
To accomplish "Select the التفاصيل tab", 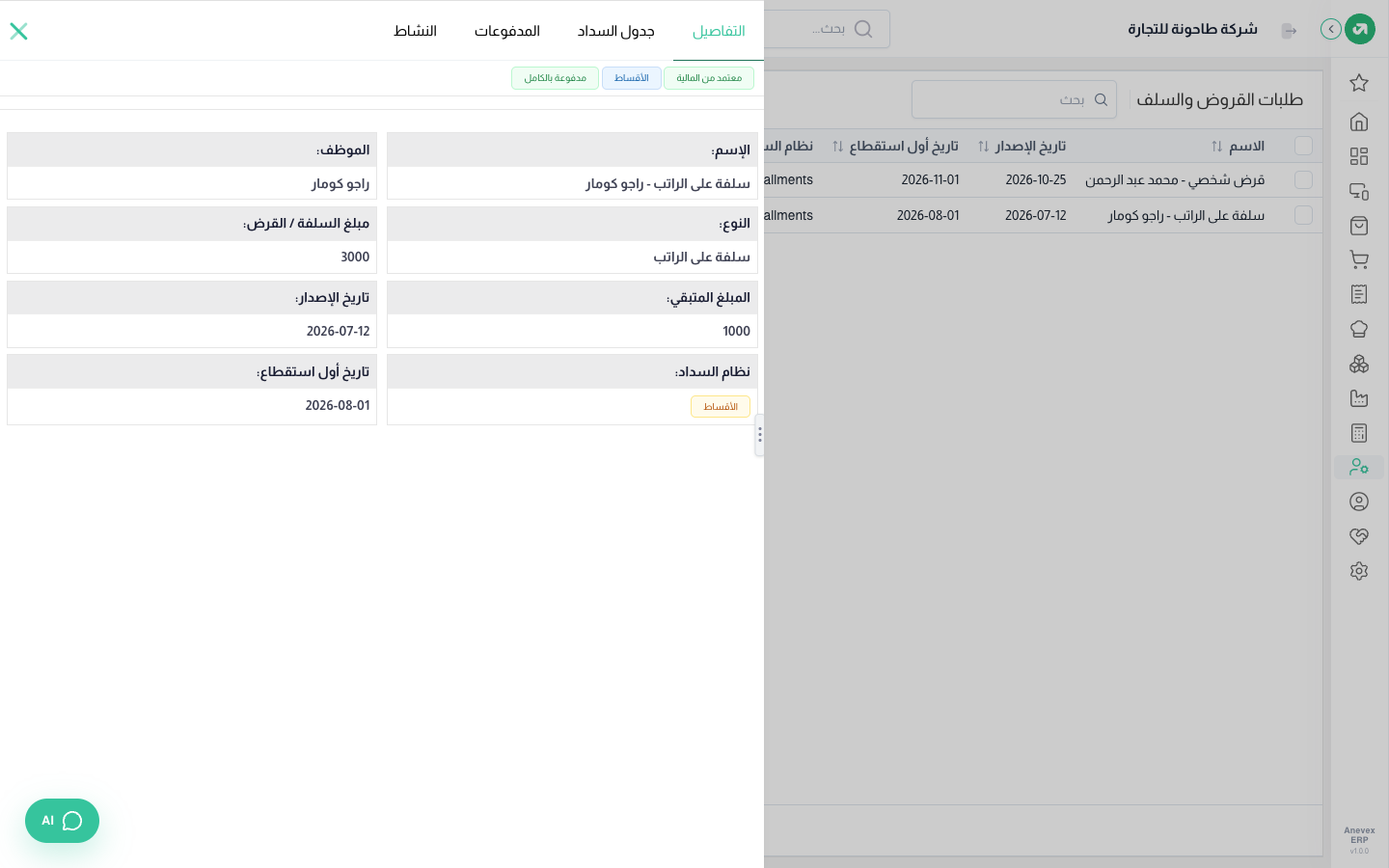I will point(719,31).
